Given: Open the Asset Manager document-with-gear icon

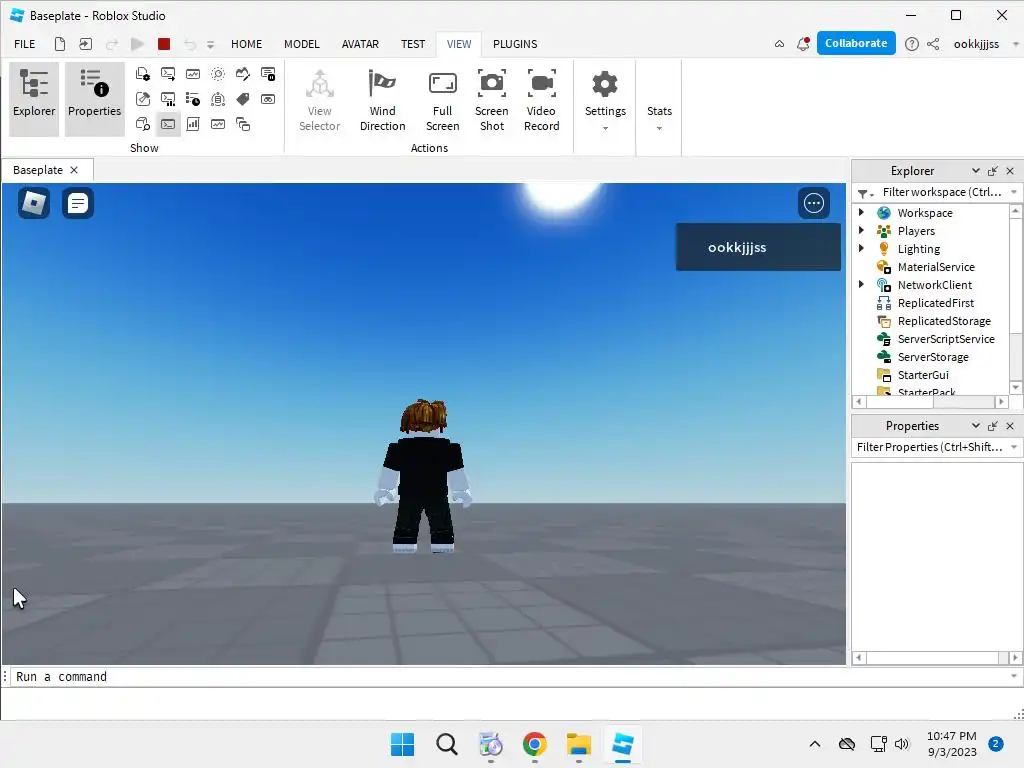Looking at the screenshot, I should [142, 74].
